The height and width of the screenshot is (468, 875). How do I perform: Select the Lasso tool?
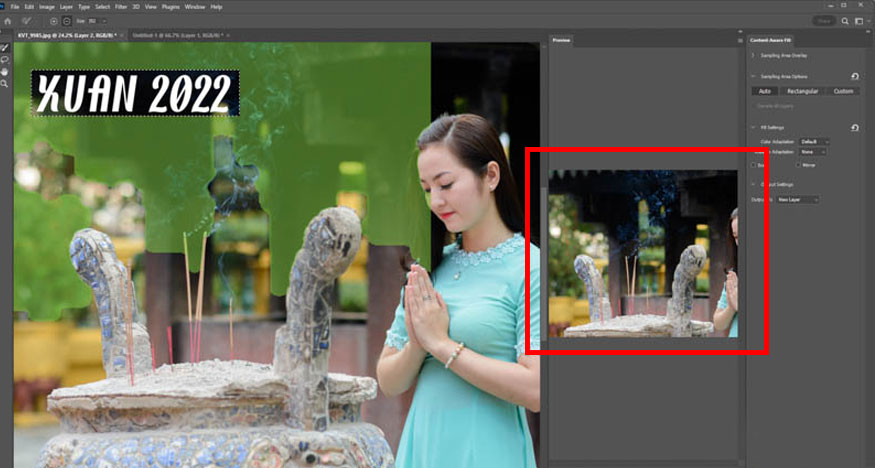pyautogui.click(x=5, y=59)
